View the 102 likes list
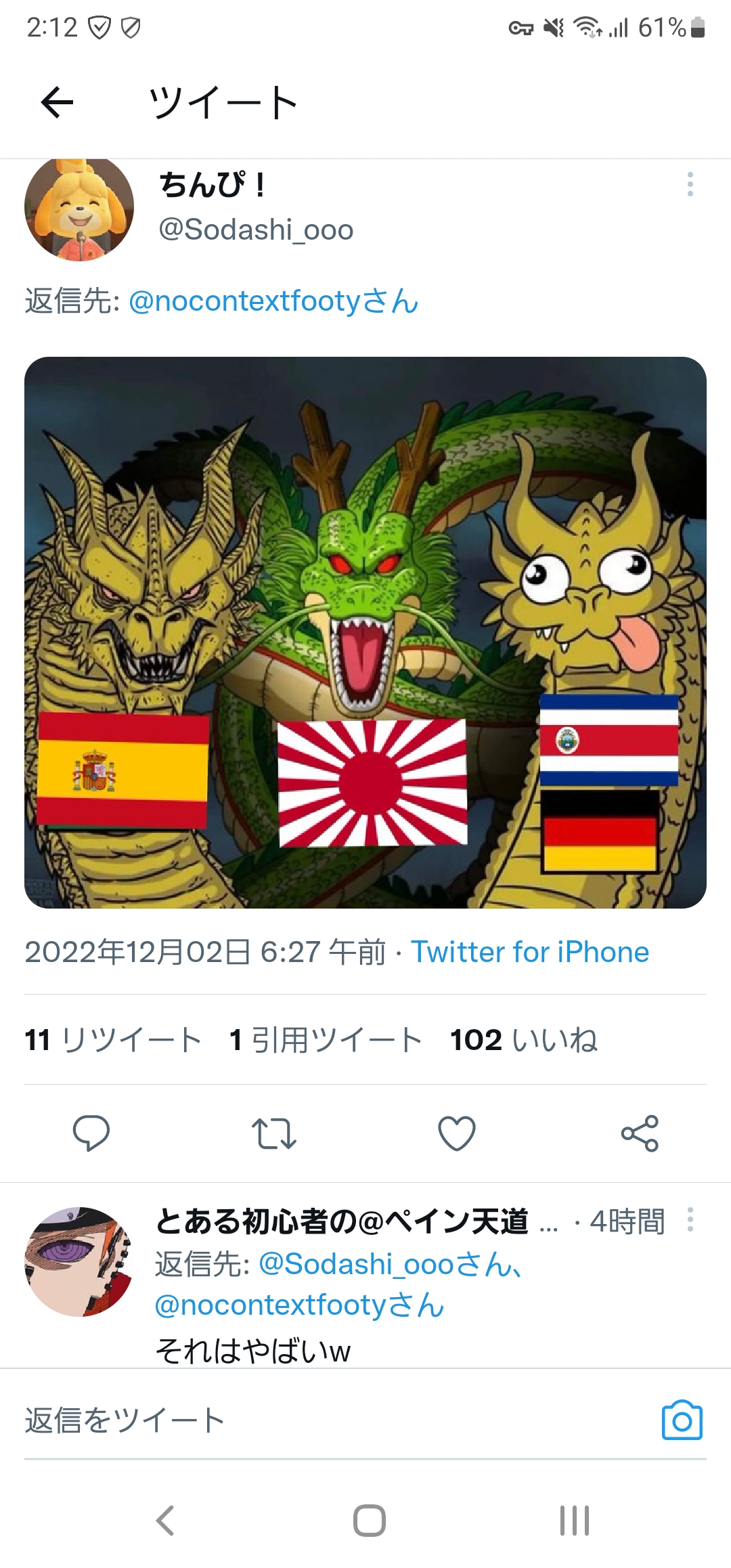 point(524,1040)
